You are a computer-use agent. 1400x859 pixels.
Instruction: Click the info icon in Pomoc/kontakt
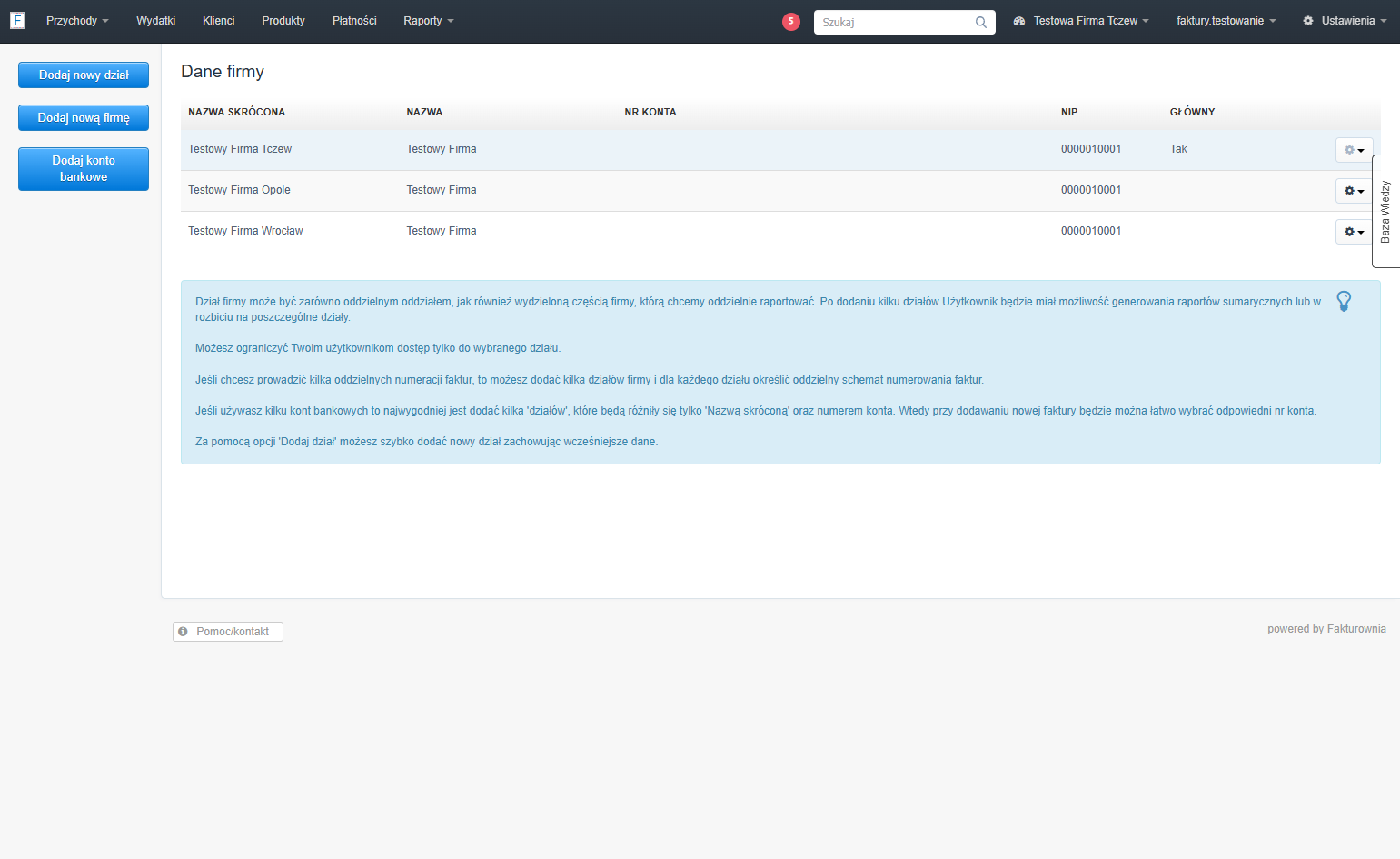click(183, 631)
